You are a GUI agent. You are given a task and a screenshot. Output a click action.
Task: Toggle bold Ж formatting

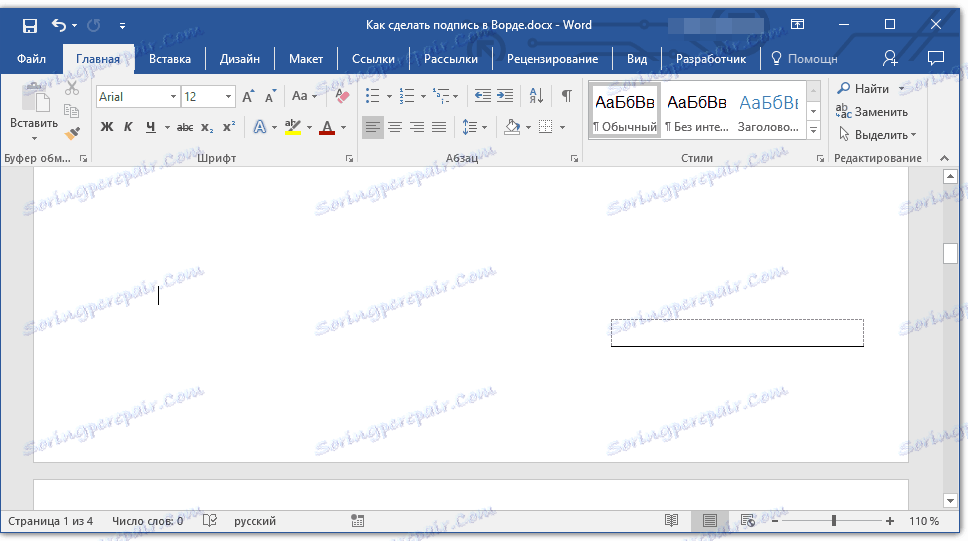[x=107, y=127]
